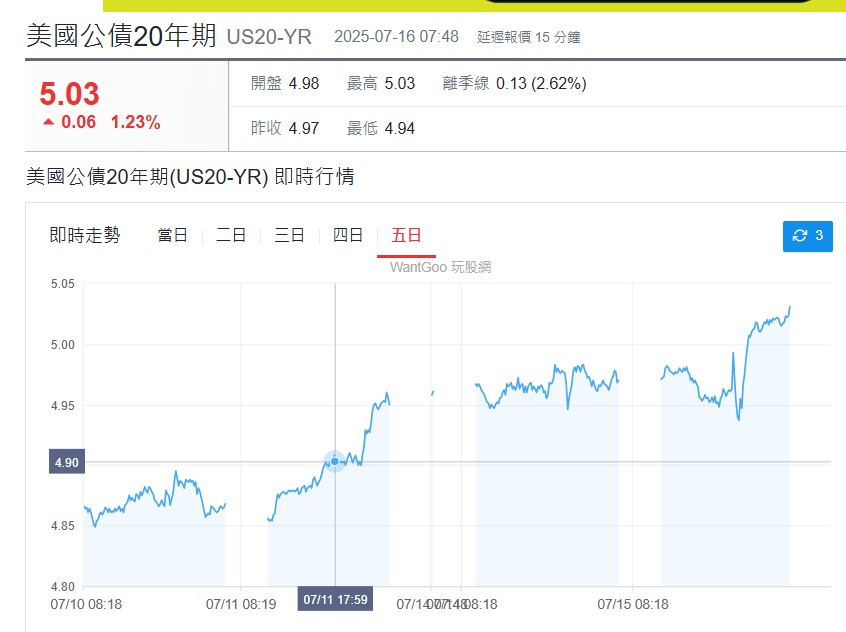Click the 4.90 y-axis price marker label
This screenshot has width=846, height=632.
tap(65, 462)
